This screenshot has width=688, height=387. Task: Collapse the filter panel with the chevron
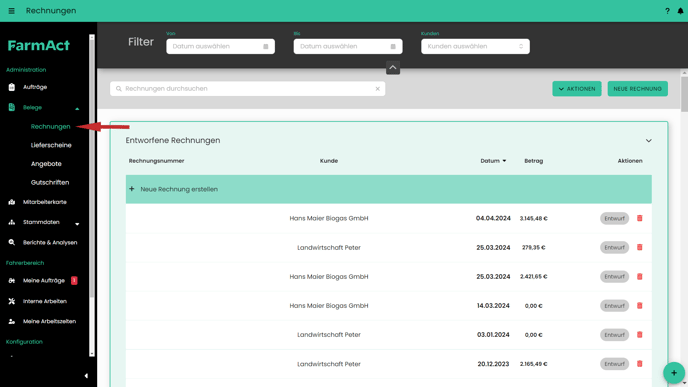point(393,68)
